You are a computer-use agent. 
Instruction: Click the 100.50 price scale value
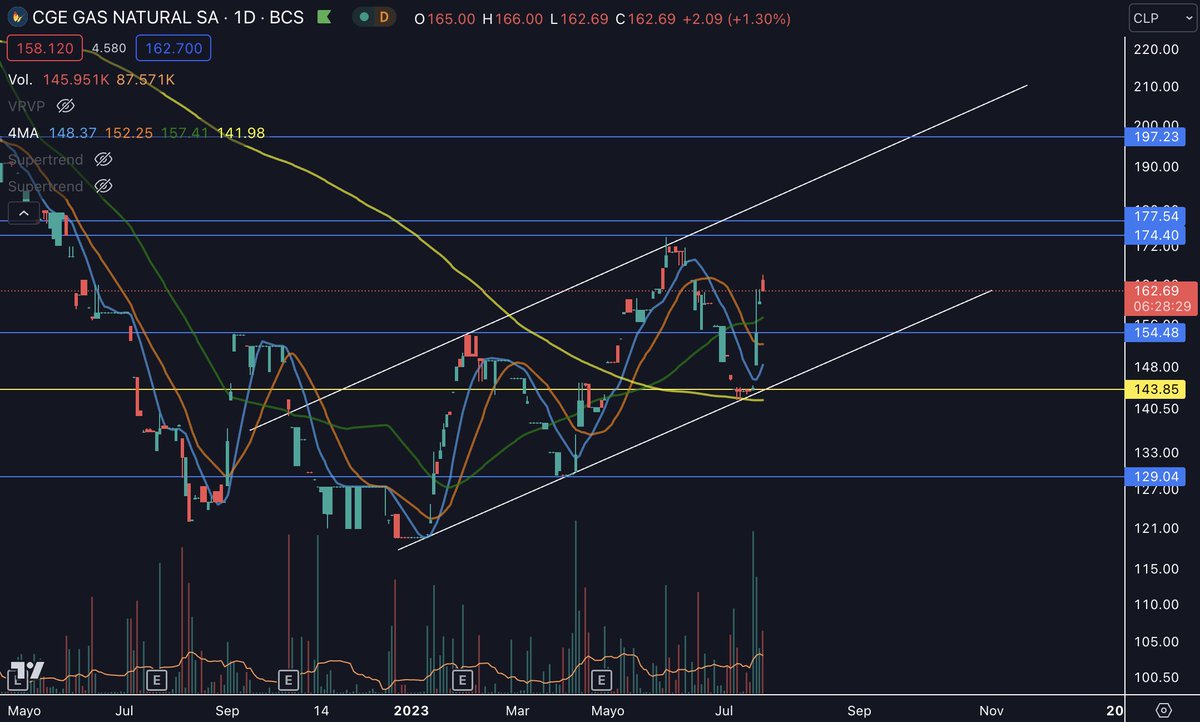(1157, 678)
